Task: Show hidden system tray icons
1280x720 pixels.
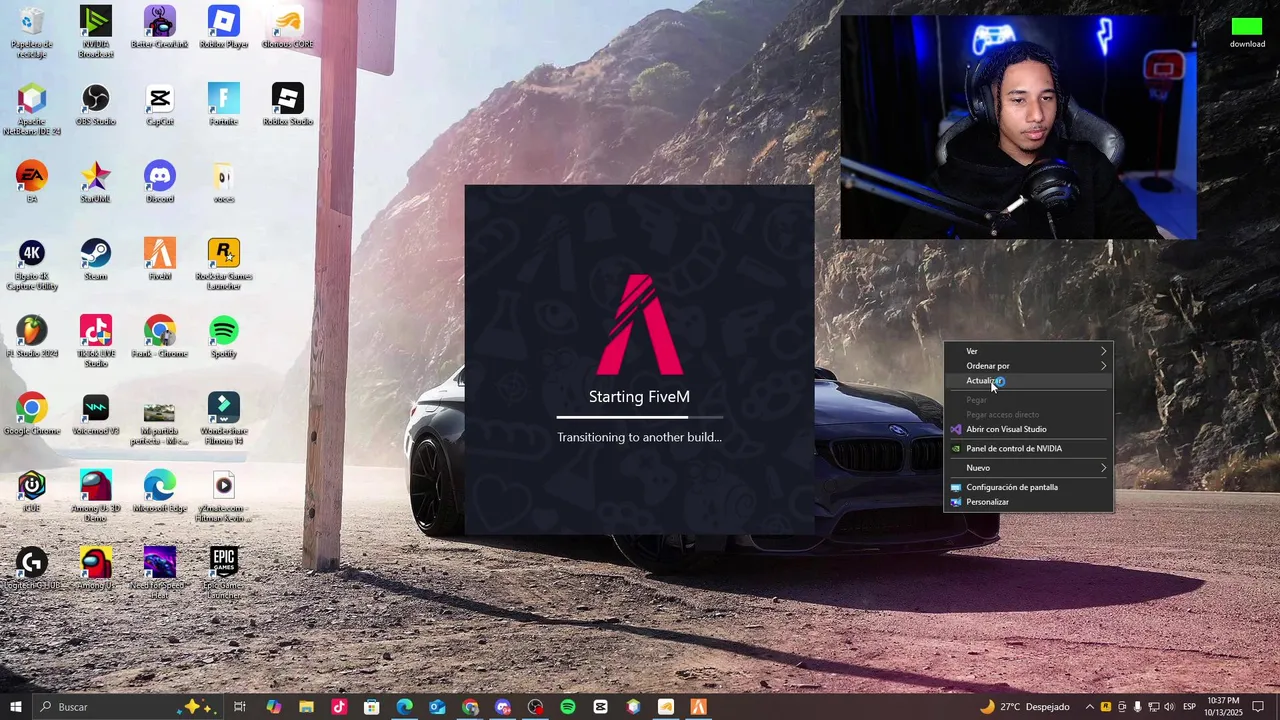Action: (1090, 707)
